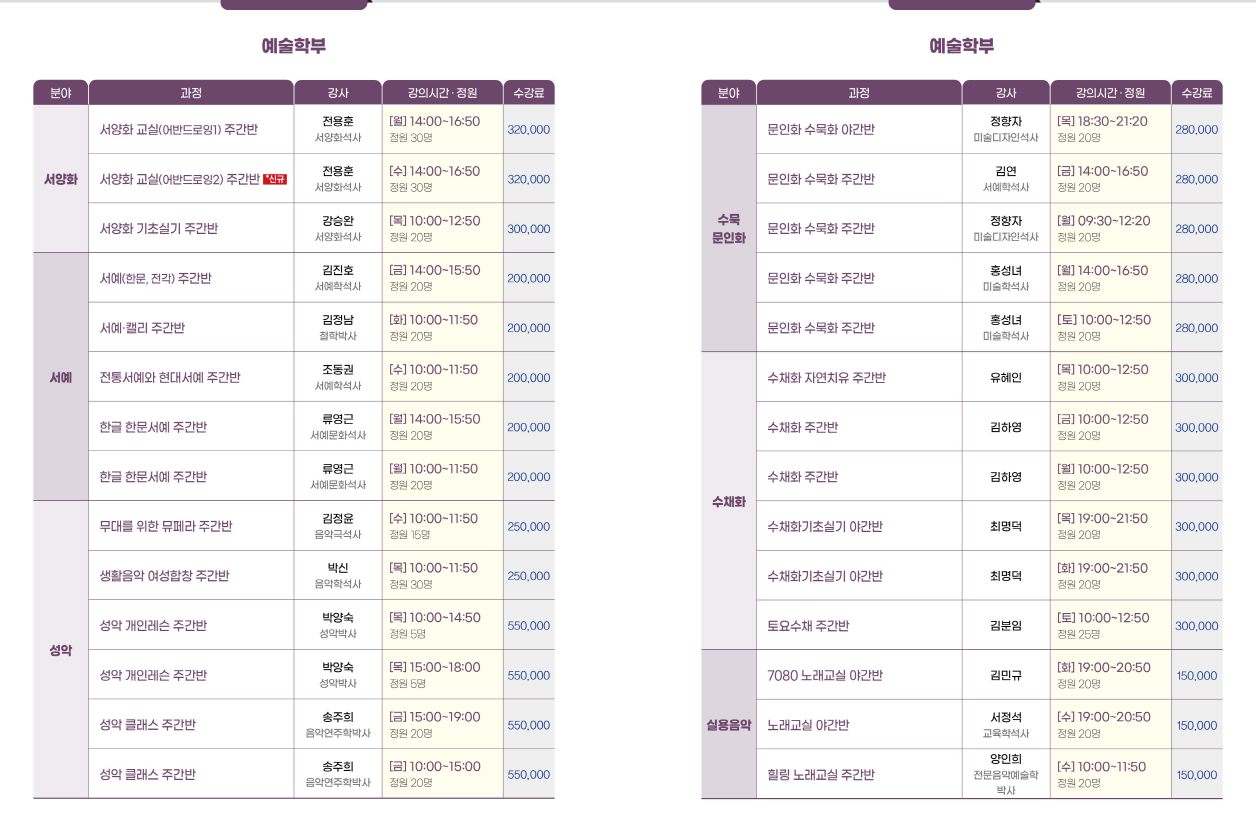Select the 서예 category cell
The image size is (1256, 814).
tap(60, 377)
